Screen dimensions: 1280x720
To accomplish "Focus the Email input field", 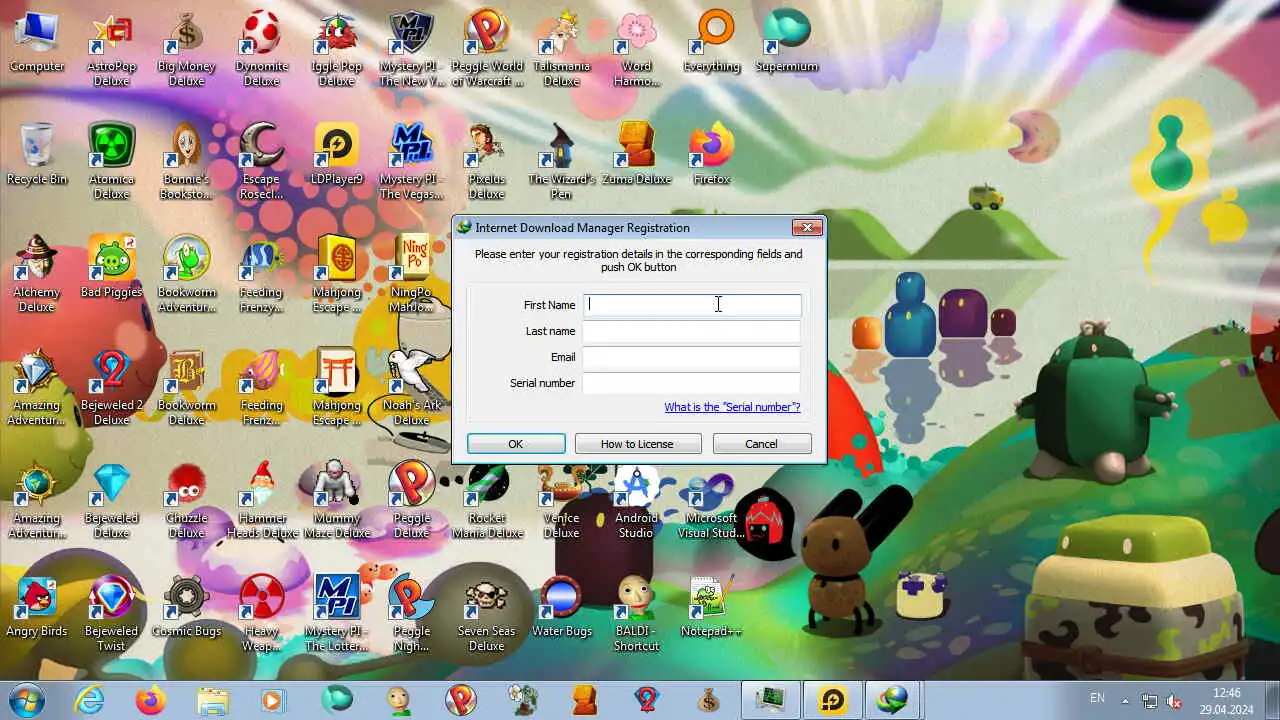I will [x=692, y=357].
